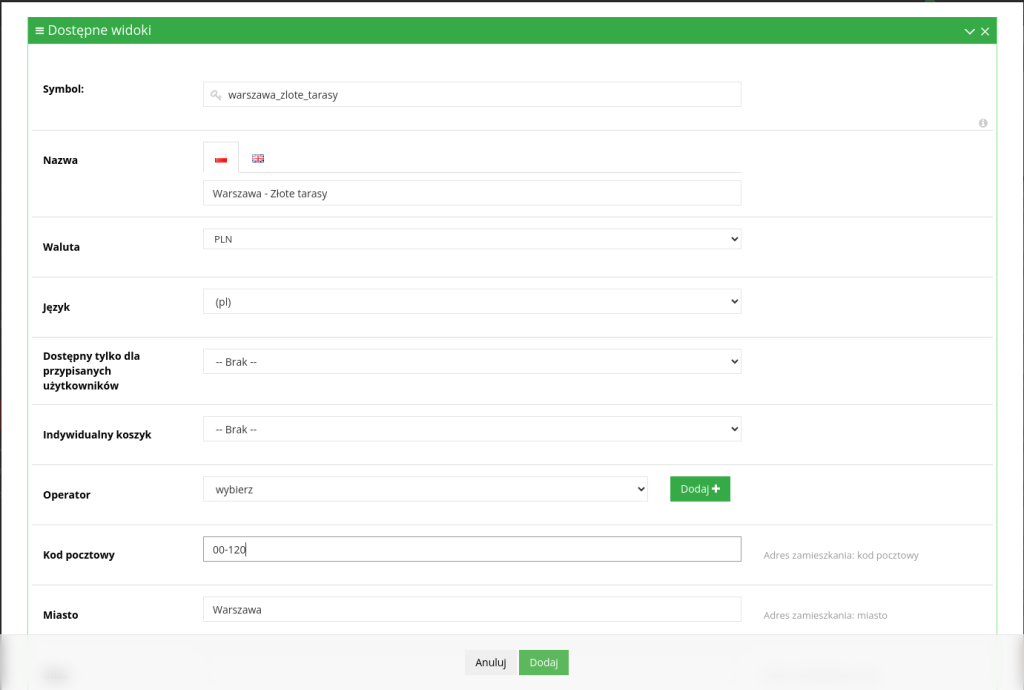Collapse the panel using the header chevron
This screenshot has width=1024, height=690.
(969, 32)
